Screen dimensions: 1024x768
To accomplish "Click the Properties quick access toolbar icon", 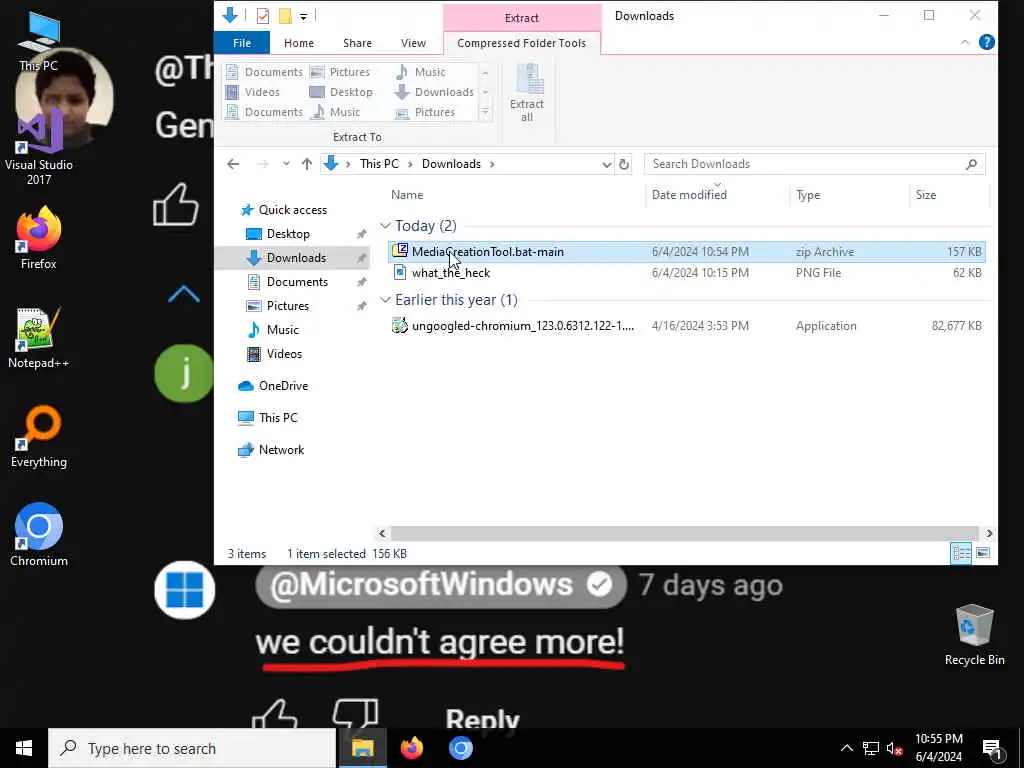I will click(263, 16).
